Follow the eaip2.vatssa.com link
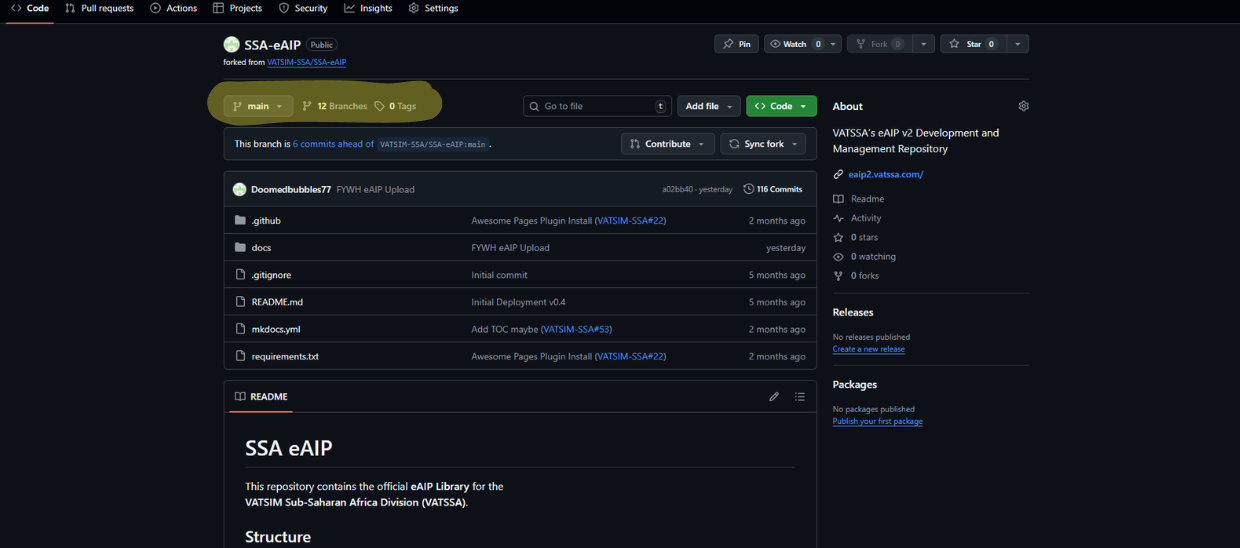 pos(885,174)
